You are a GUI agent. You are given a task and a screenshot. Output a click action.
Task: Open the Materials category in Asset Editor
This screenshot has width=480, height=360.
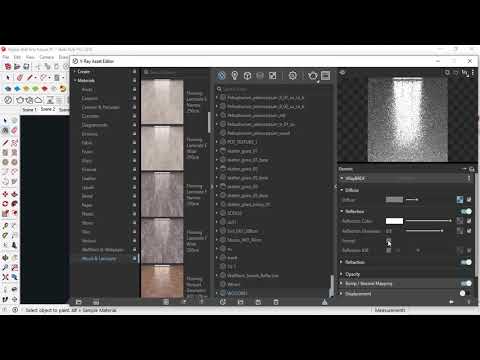(221, 76)
